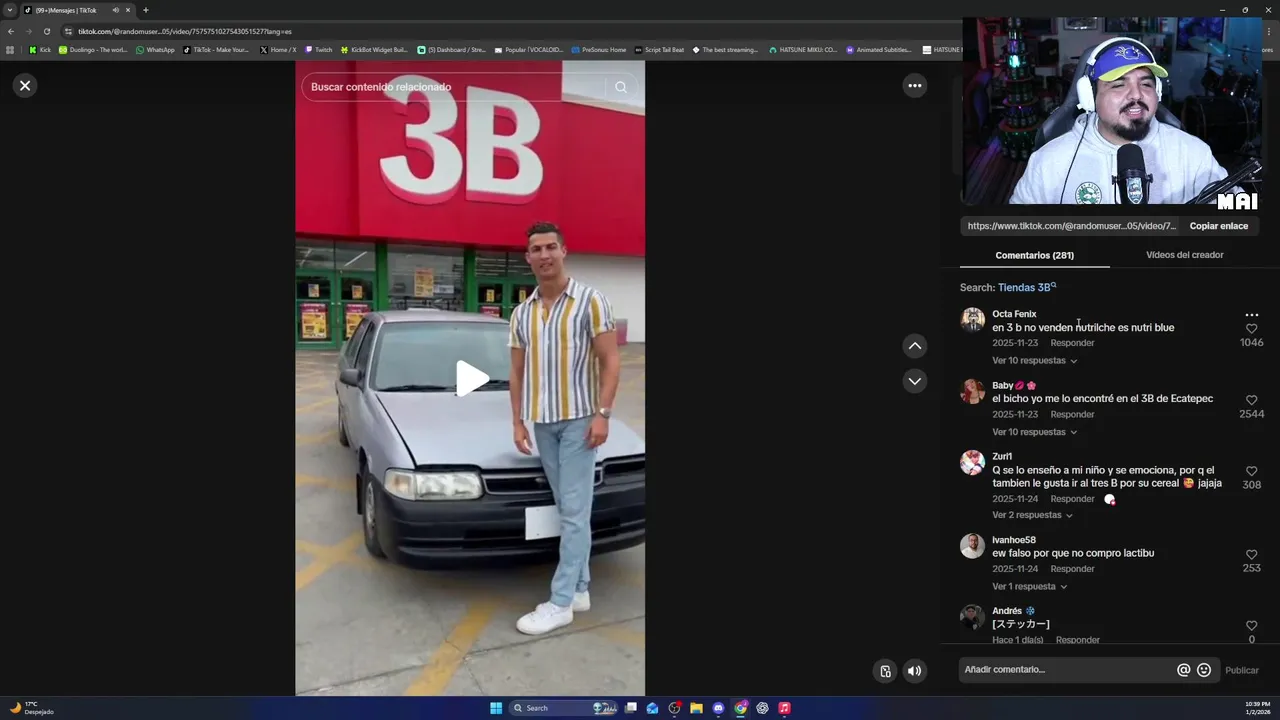Click the username ivanhoe58
Viewport: 1280px width, 720px height.
coord(1014,540)
